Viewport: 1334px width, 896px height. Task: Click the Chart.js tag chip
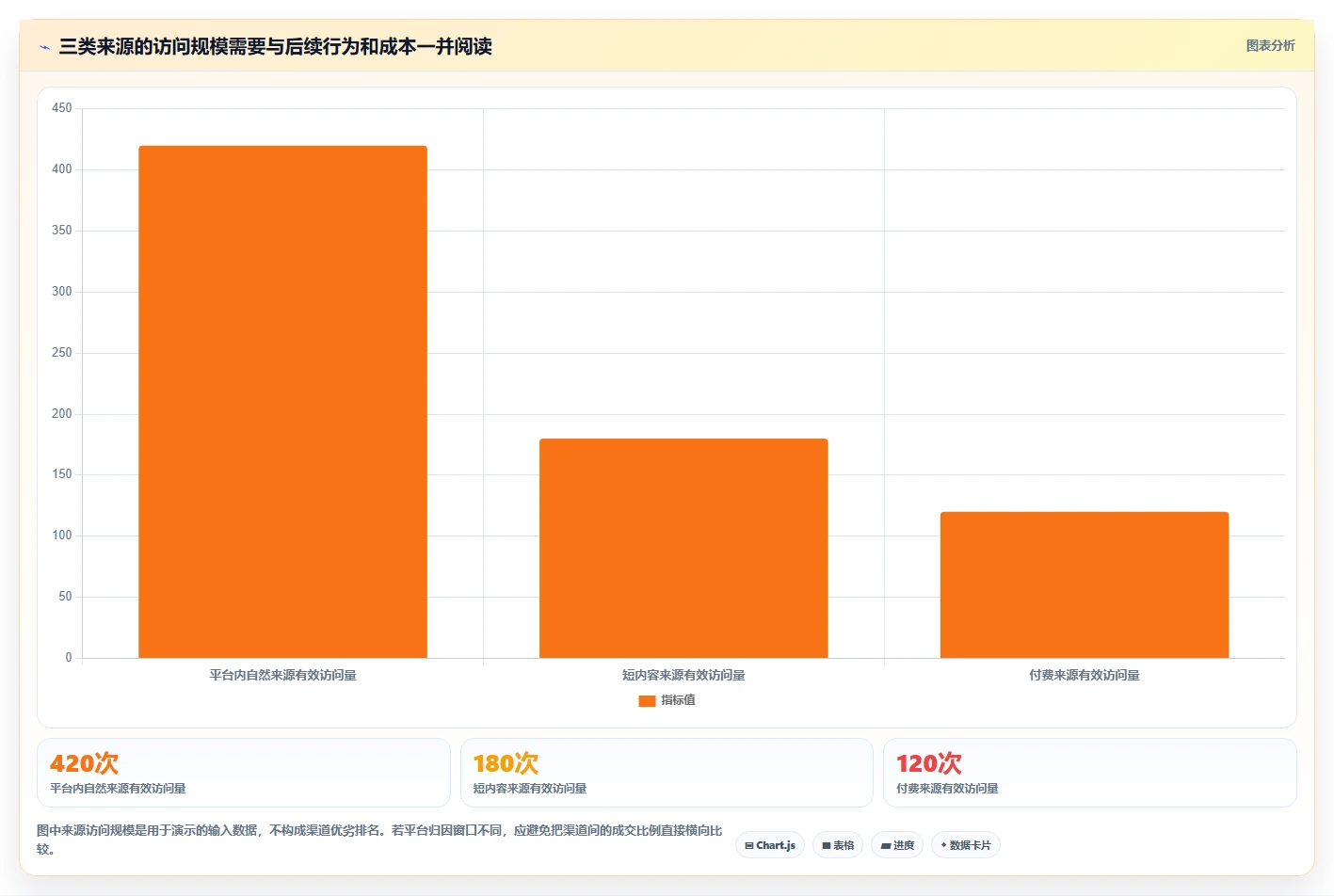click(770, 845)
